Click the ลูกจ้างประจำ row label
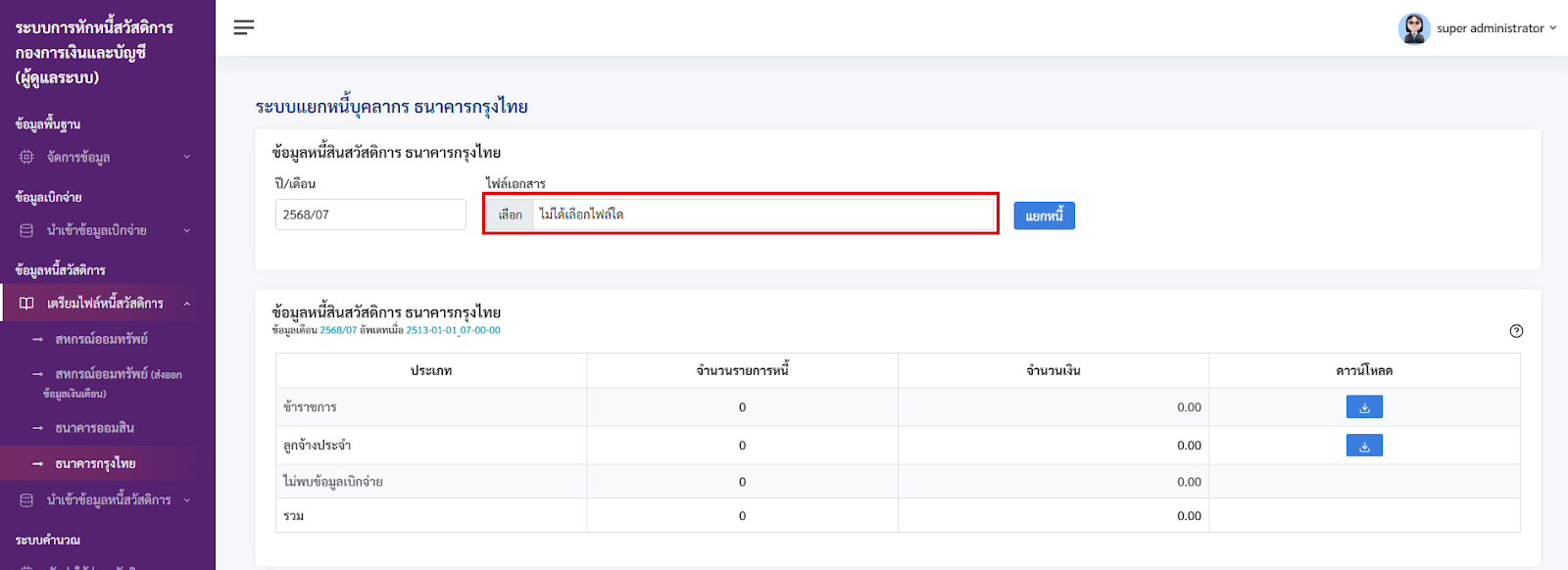 pos(318,446)
